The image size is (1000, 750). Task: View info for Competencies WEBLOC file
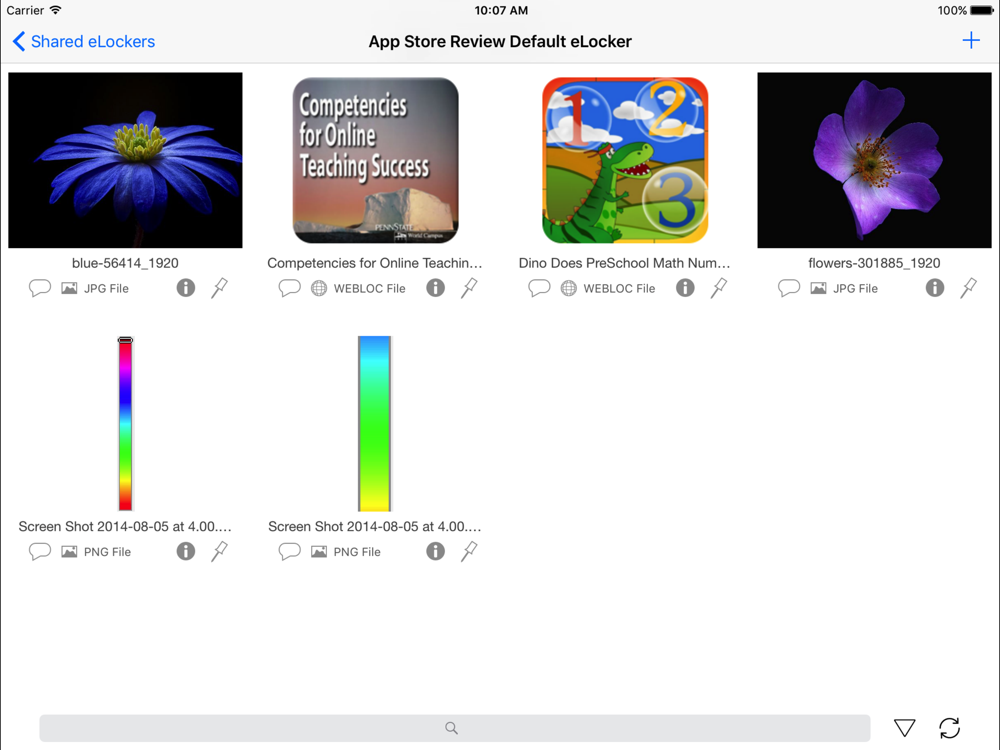pyautogui.click(x=436, y=288)
